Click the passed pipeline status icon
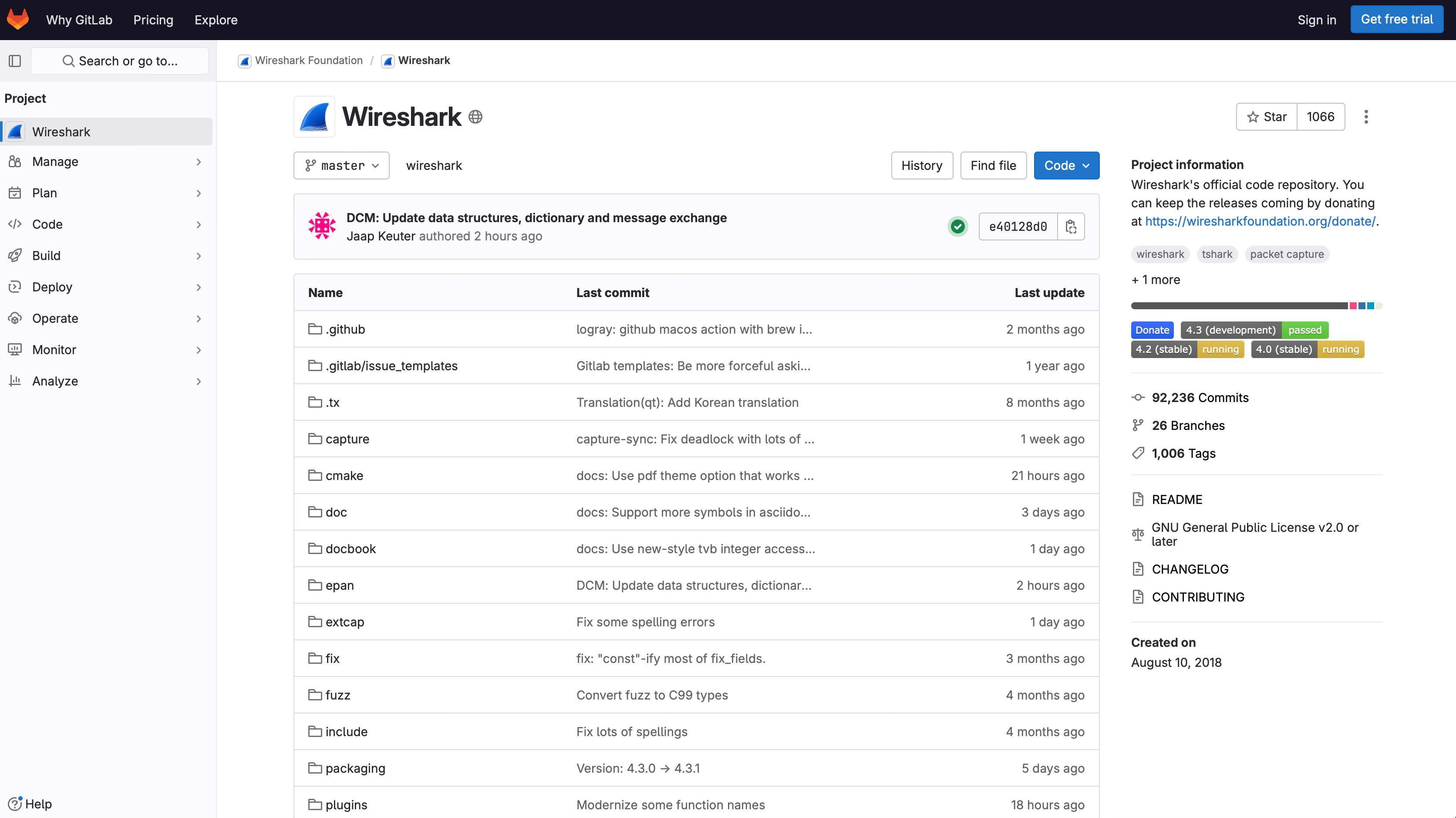This screenshot has height=818, width=1456. (957, 226)
